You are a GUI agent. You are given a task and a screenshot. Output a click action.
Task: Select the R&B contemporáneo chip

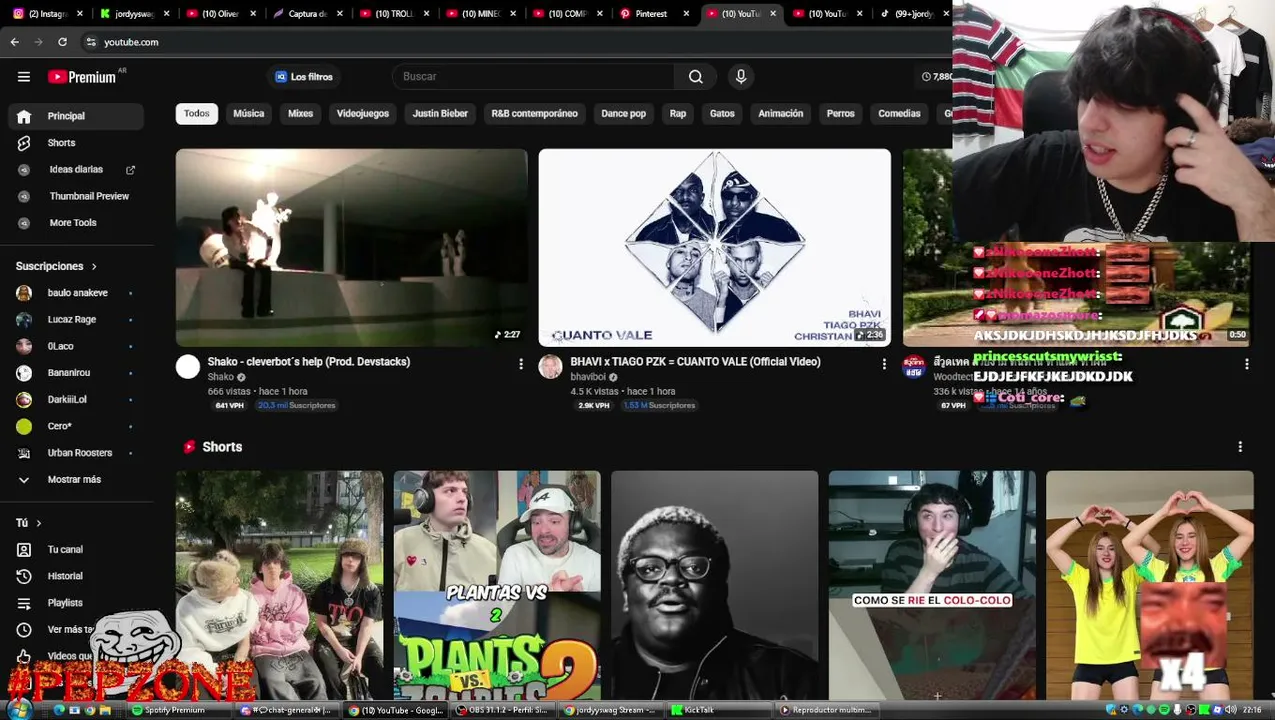pyautogui.click(x=535, y=114)
